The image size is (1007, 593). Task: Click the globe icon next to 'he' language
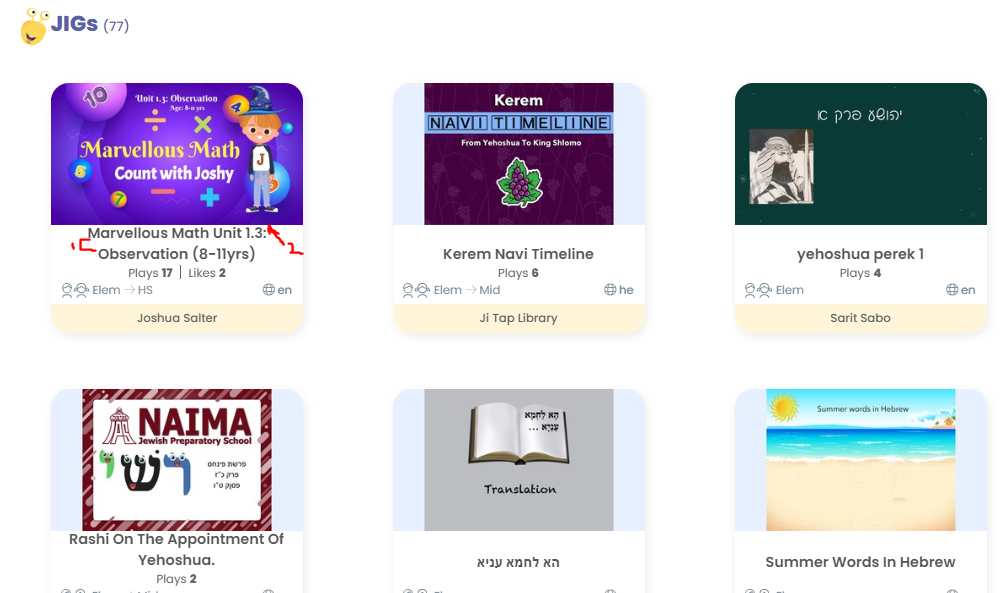[x=610, y=290]
